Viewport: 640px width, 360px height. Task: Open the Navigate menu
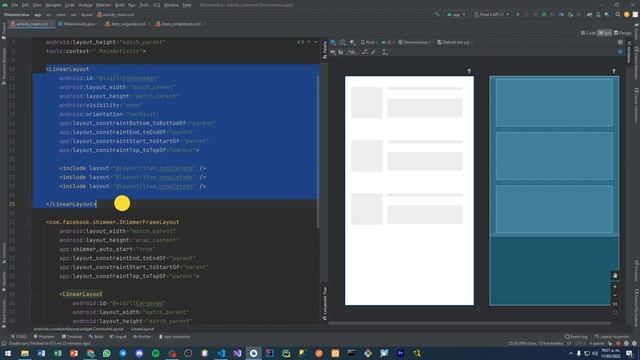(53, 5)
